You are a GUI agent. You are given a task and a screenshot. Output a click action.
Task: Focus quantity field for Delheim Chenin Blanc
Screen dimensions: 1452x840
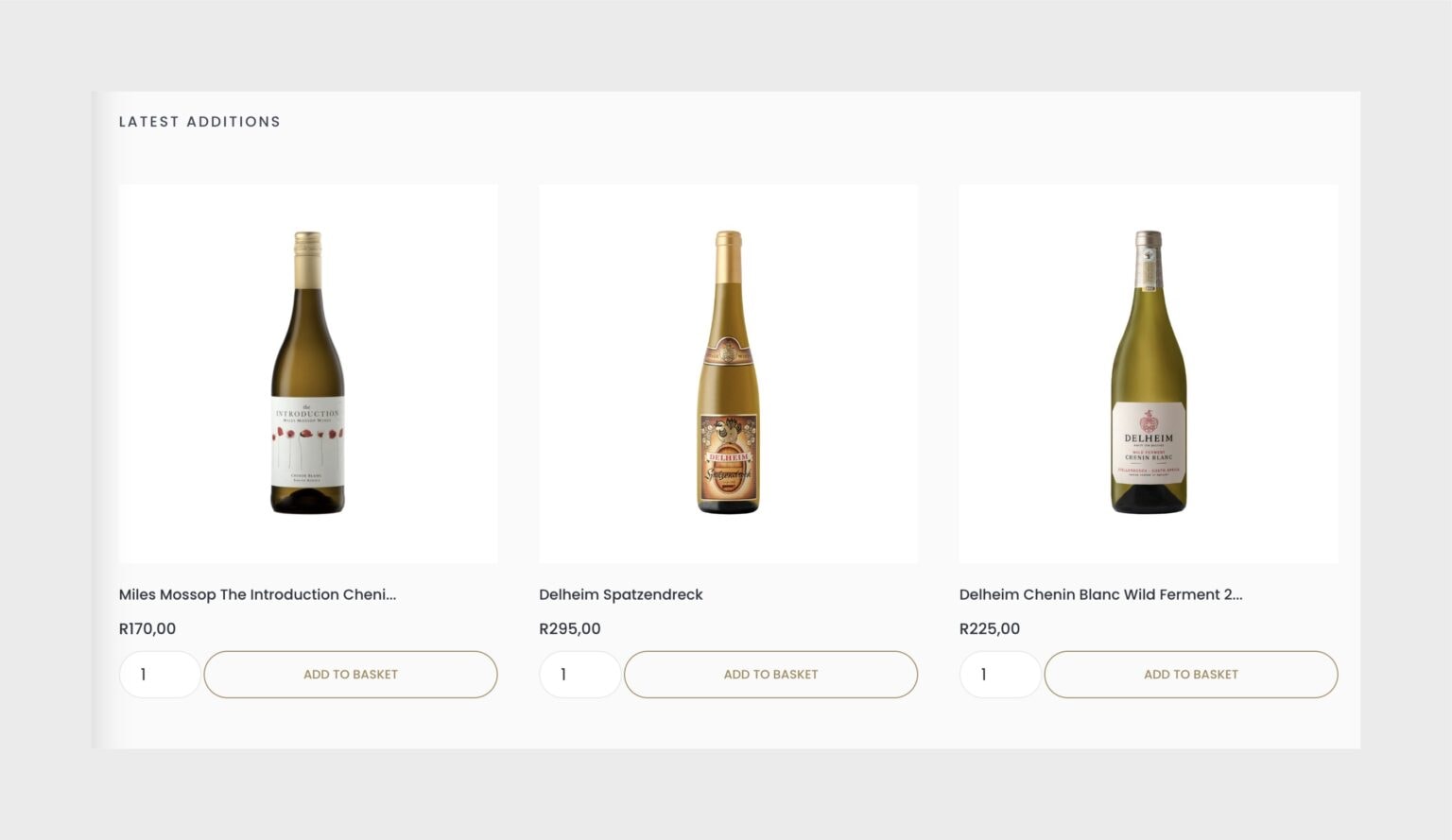click(x=1000, y=675)
